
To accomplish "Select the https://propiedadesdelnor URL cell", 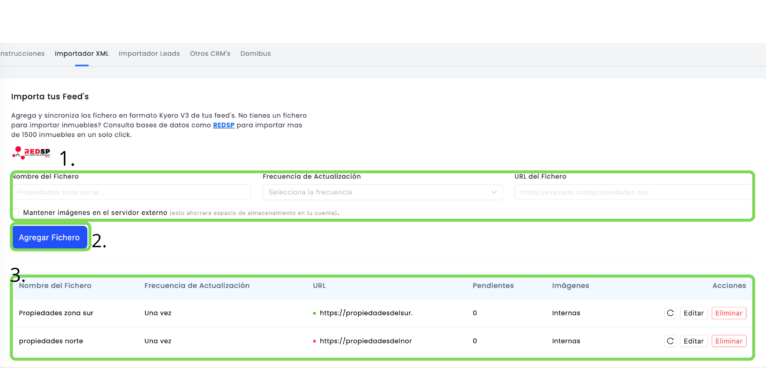I will click(x=365, y=341).
